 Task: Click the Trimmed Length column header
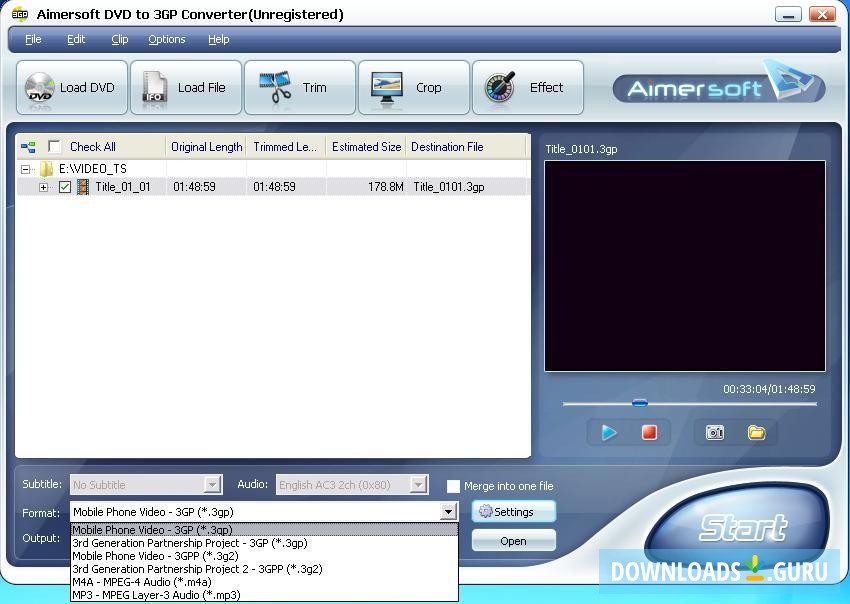[x=286, y=147]
